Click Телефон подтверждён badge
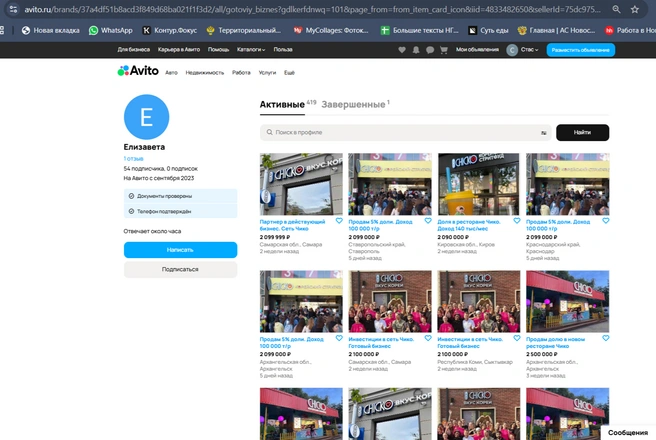 click(x=180, y=211)
